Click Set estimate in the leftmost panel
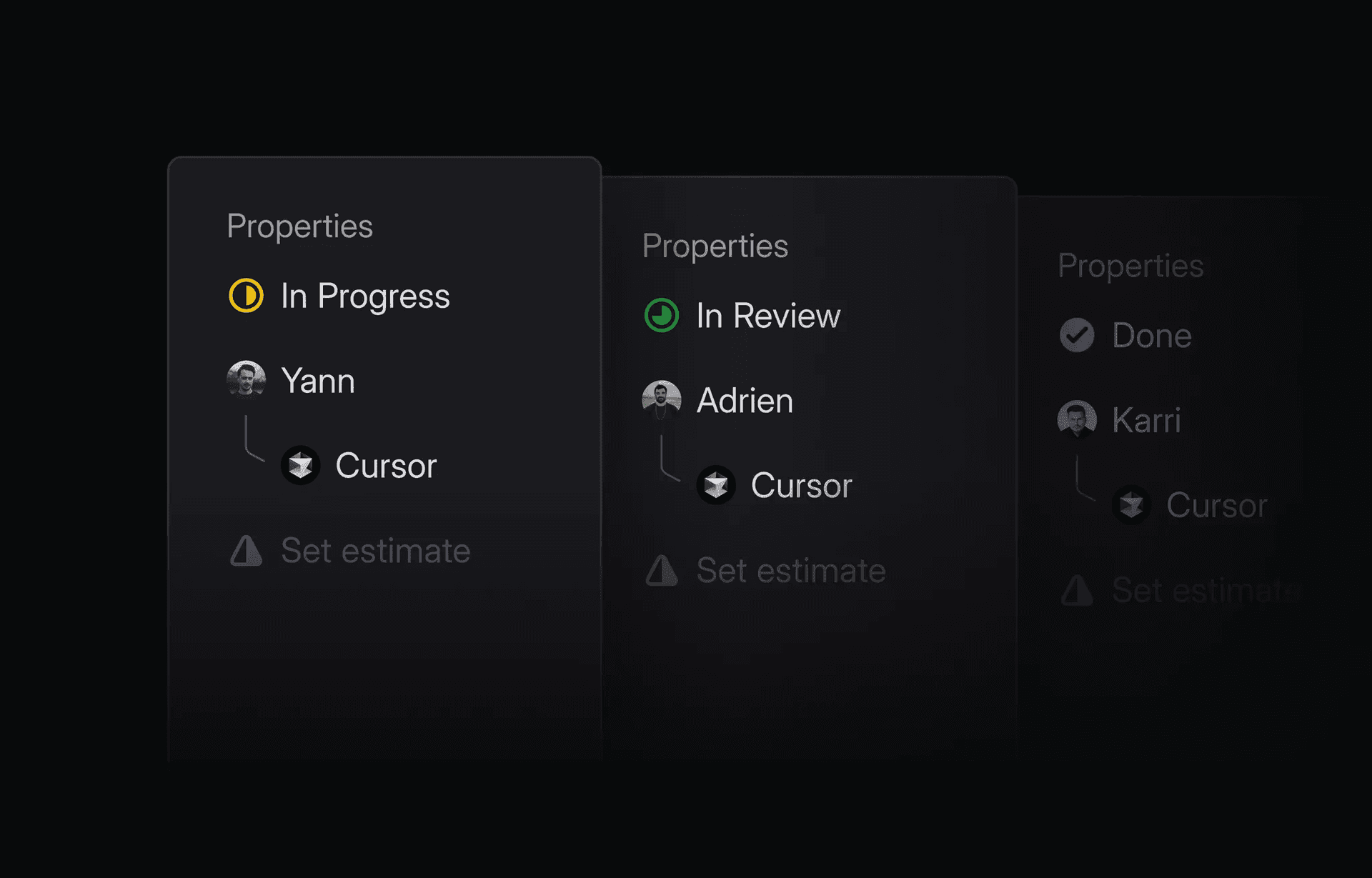The image size is (1372, 878). 374,551
